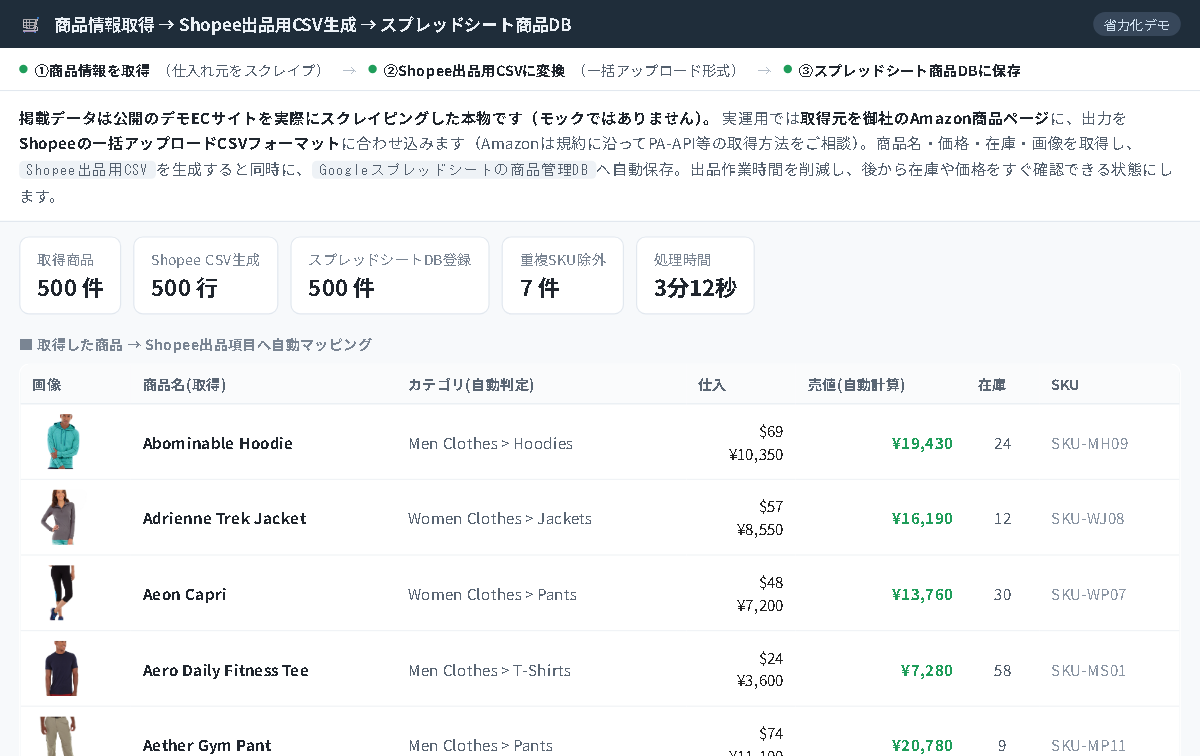Click the カテゴリ(自動判定) column header
The width and height of the screenshot is (1200, 756).
click(470, 384)
